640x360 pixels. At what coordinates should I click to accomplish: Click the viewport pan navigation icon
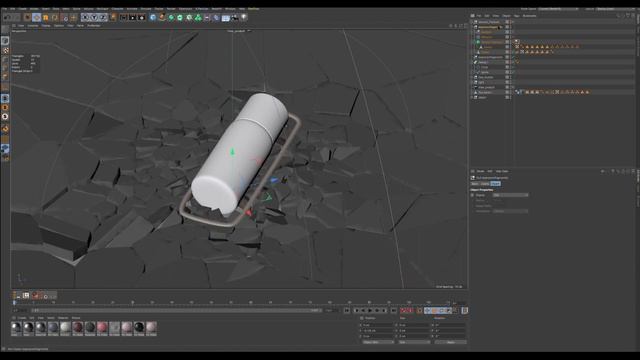[x=451, y=25]
